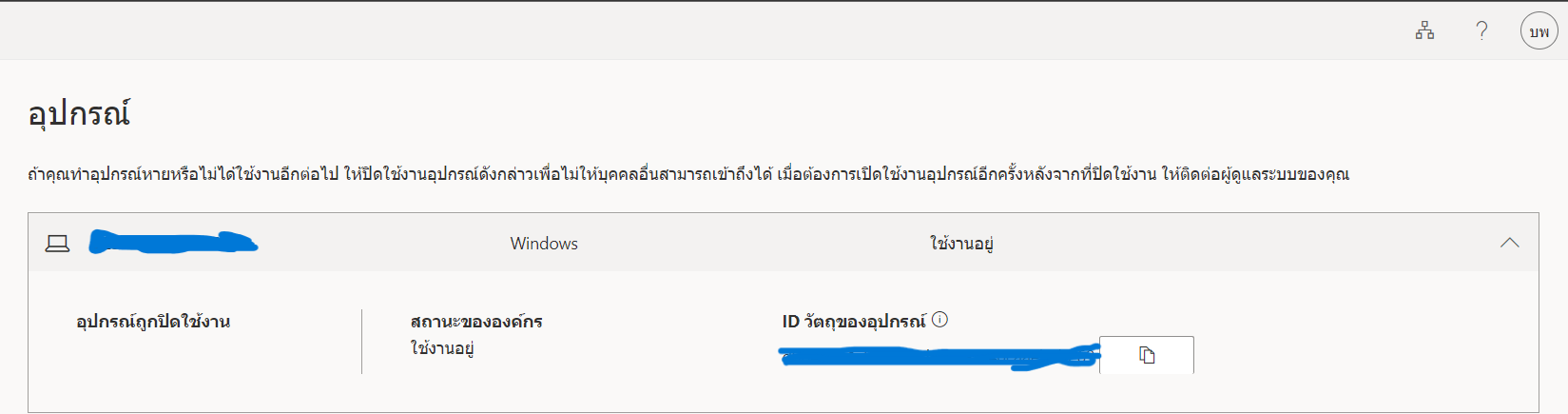
Task: Click the อุปกรณ์ถูกปิดใช้งาน option
Action: click(x=153, y=322)
